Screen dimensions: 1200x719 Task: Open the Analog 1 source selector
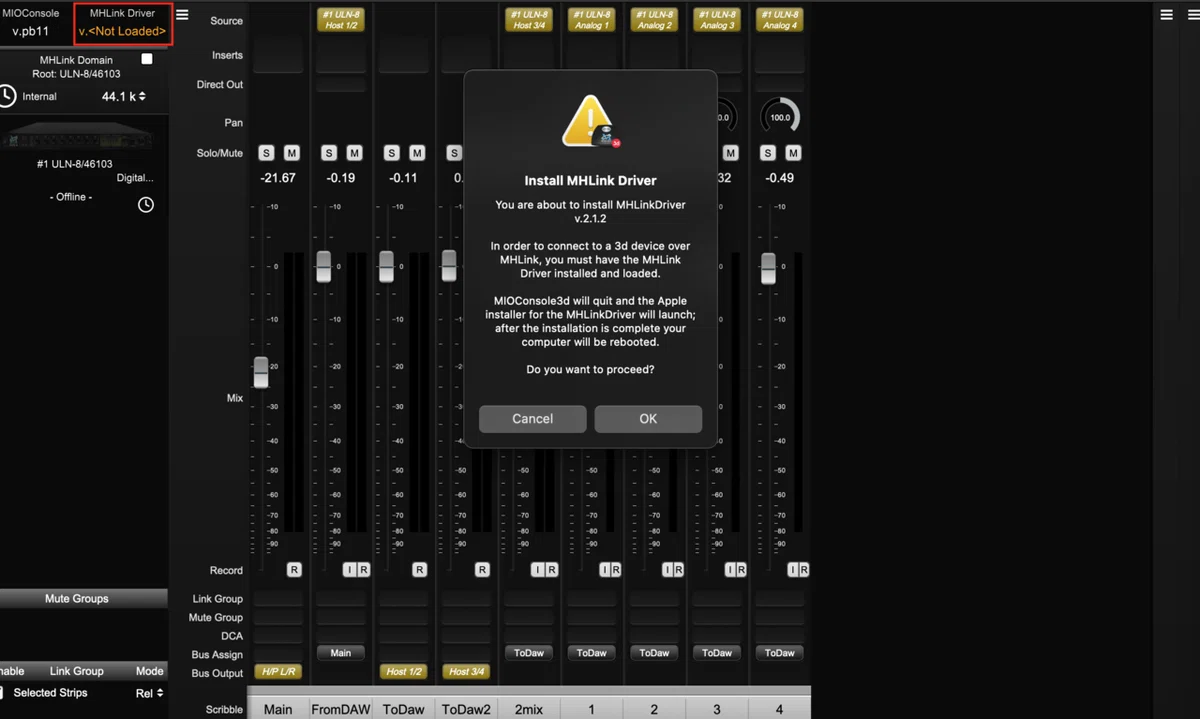tap(591, 20)
